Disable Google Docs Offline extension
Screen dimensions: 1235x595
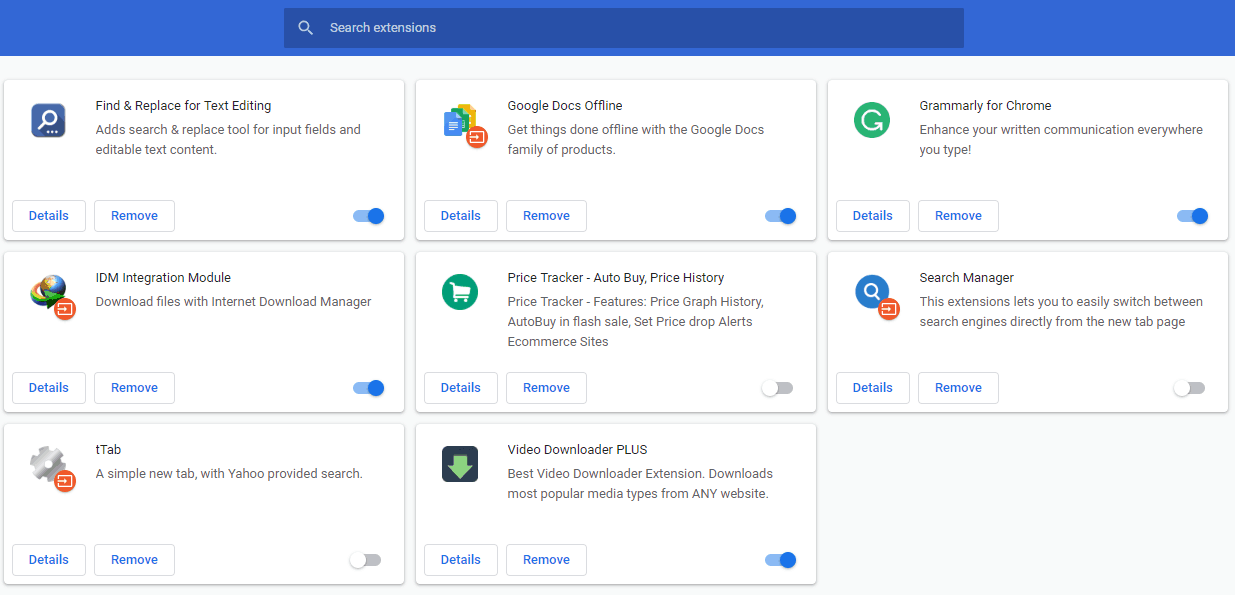(x=781, y=216)
